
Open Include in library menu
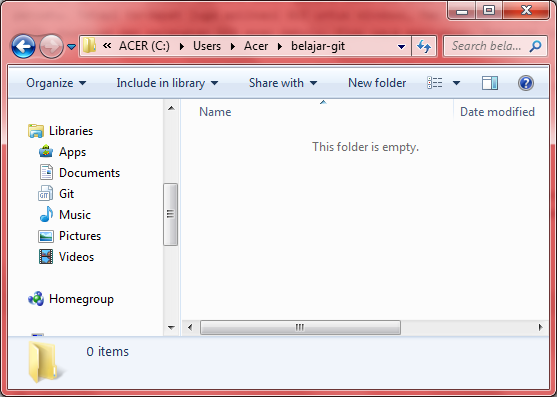[167, 83]
